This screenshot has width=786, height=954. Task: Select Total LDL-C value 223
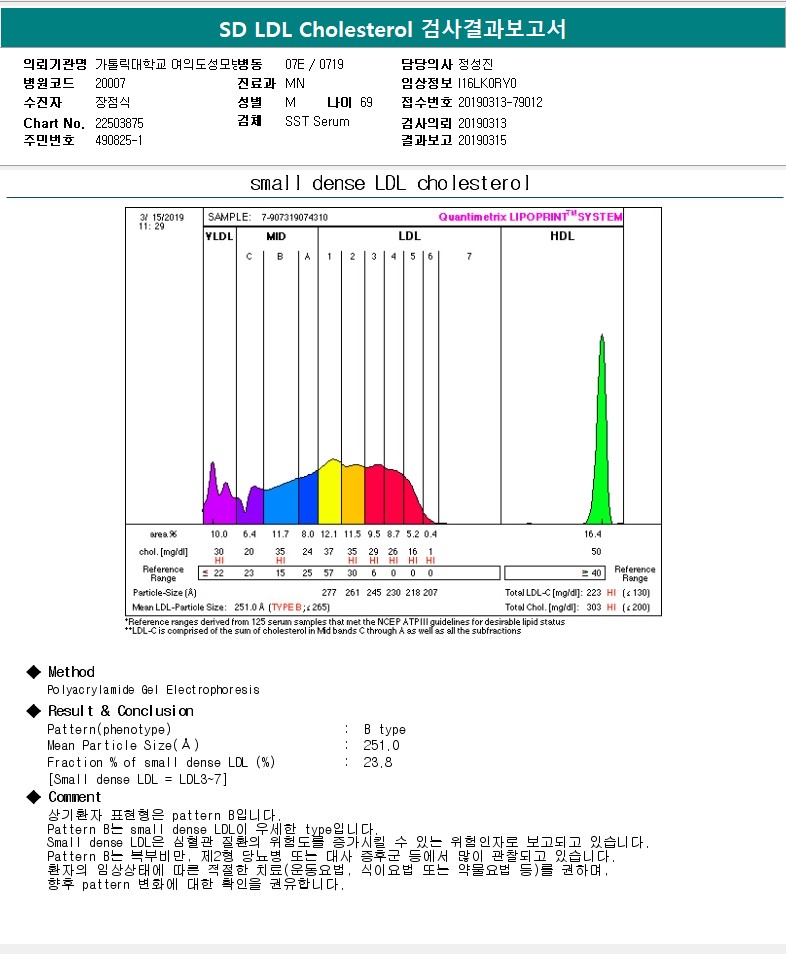(594, 593)
